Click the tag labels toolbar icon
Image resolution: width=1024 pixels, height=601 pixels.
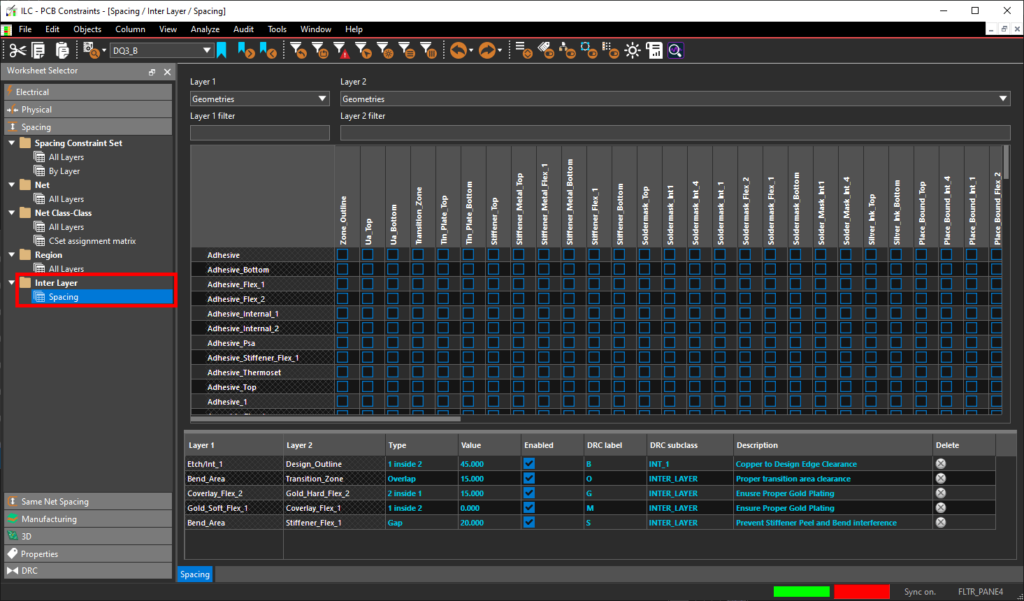tap(545, 50)
